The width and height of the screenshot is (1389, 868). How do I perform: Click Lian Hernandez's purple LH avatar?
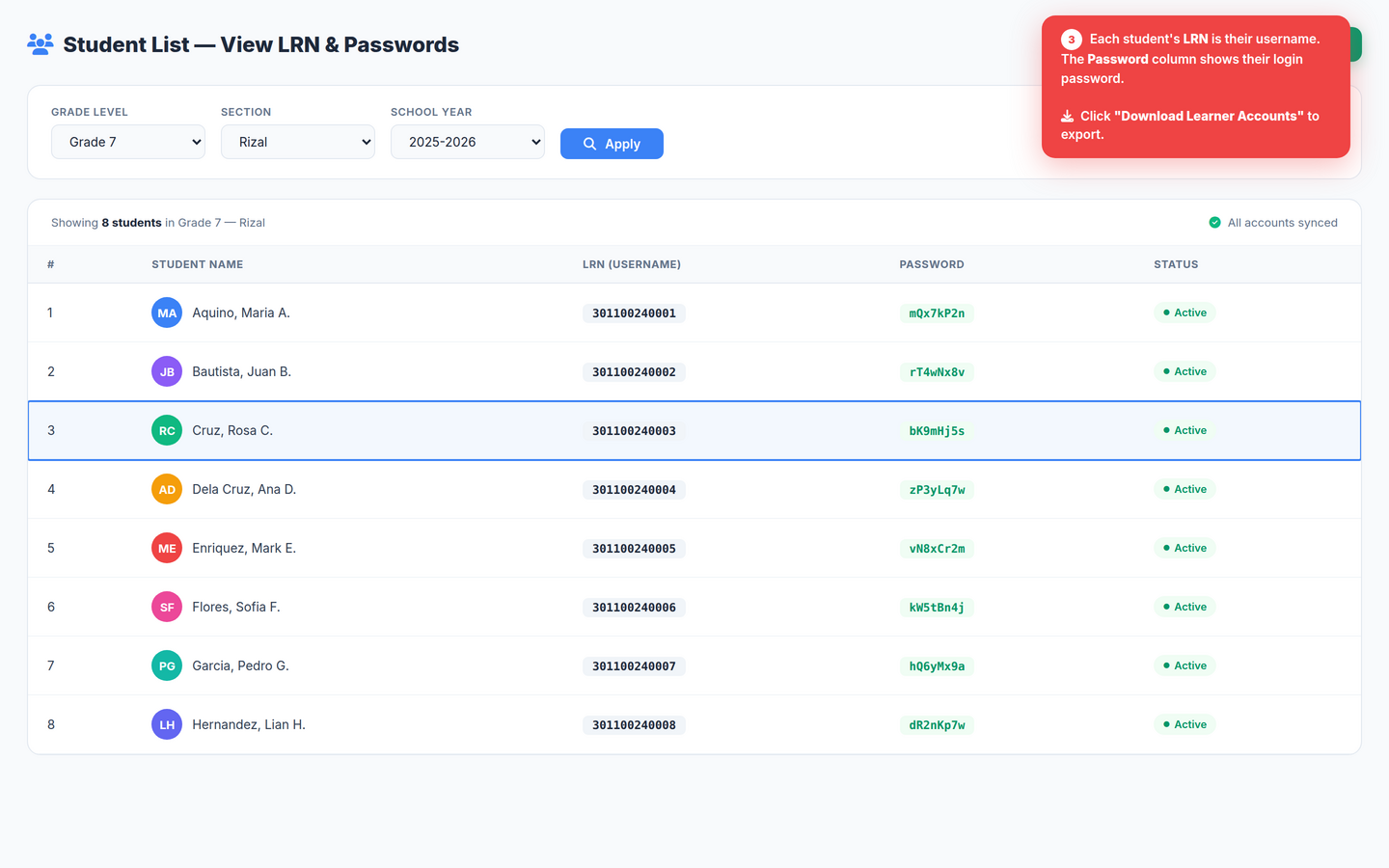point(166,724)
